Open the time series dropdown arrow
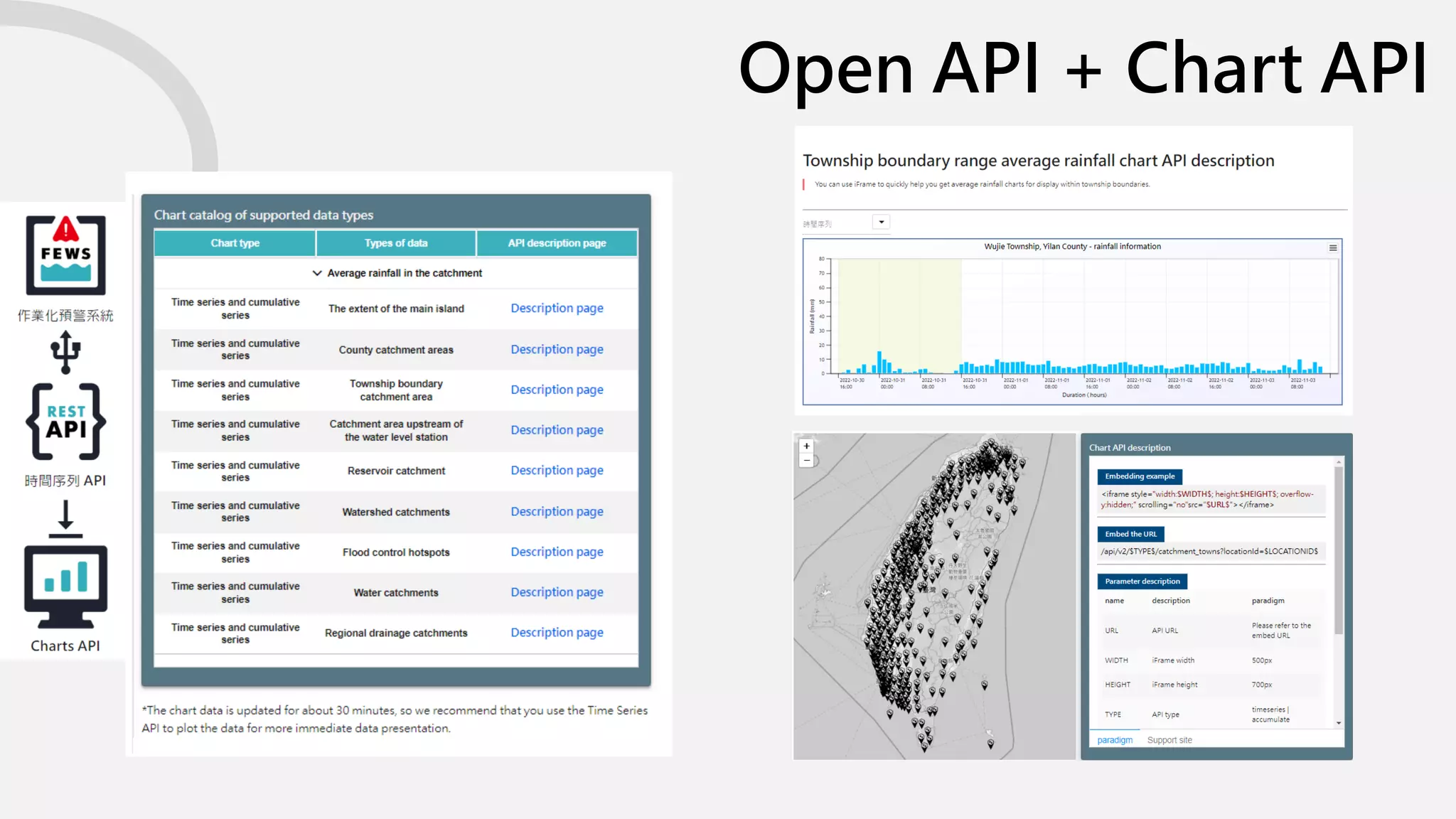 (x=882, y=223)
